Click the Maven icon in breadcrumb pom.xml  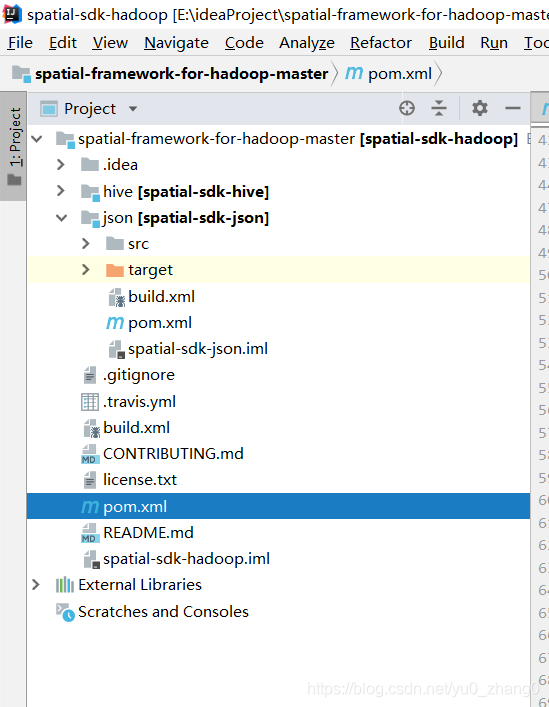354,73
